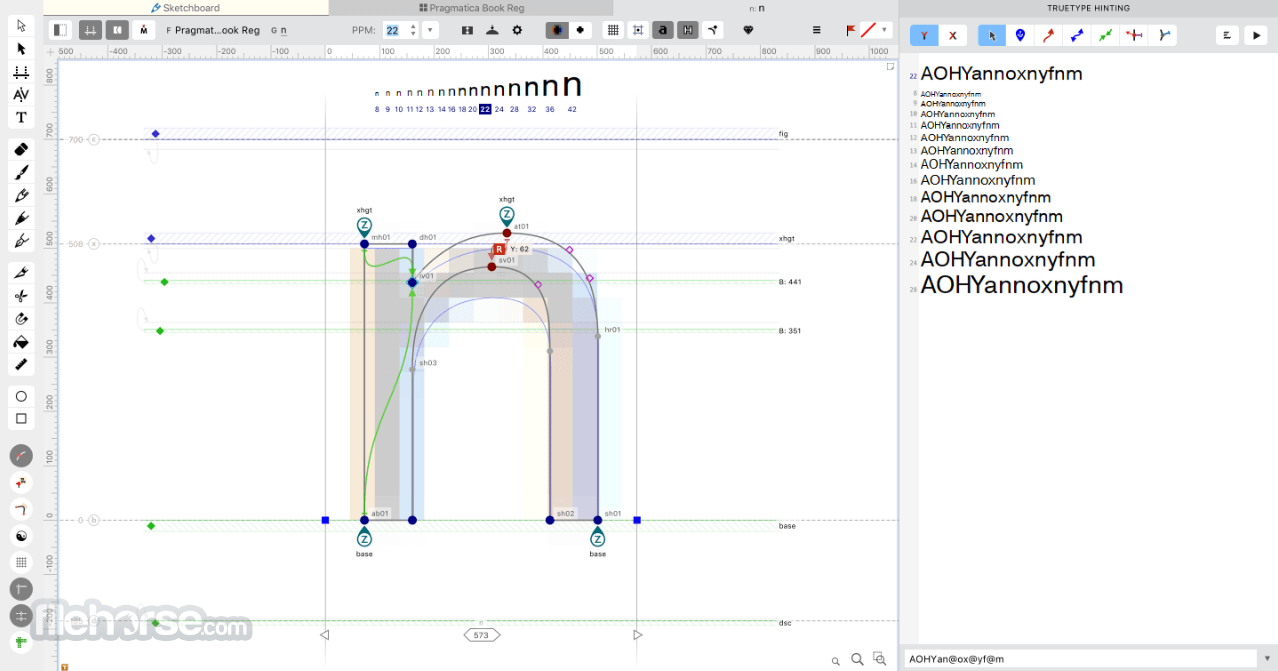The image size is (1278, 671).
Task: Click the preview text input field
Action: [1081, 658]
